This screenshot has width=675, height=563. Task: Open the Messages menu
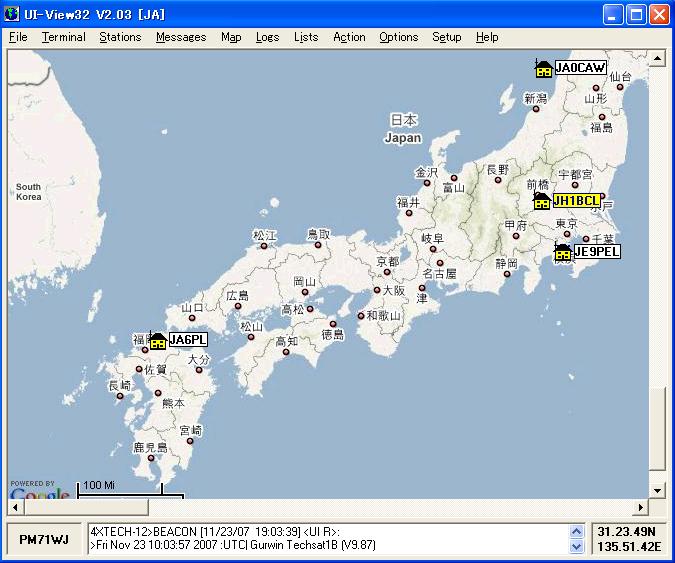point(181,37)
